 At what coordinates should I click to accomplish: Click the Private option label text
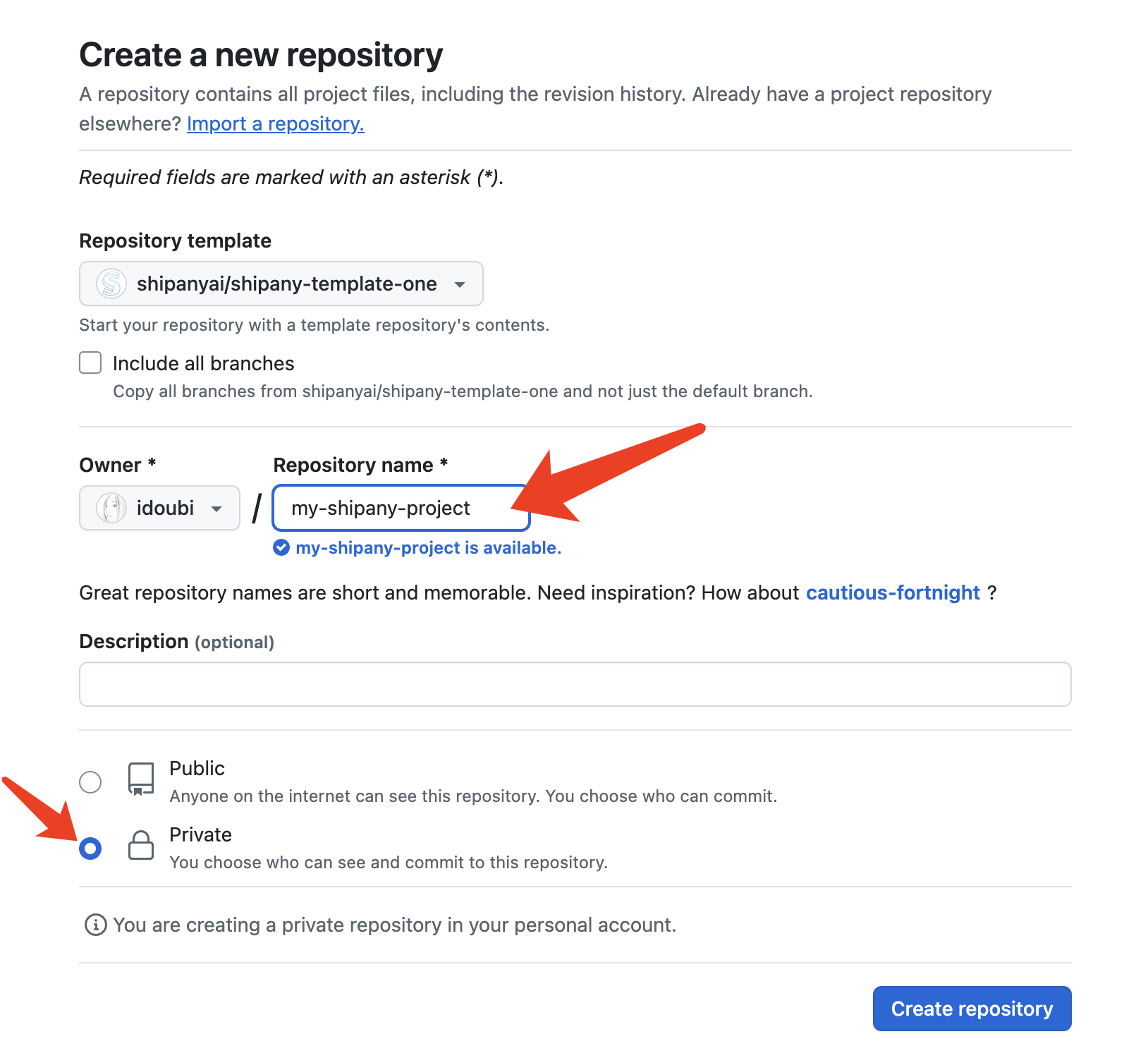point(200,835)
